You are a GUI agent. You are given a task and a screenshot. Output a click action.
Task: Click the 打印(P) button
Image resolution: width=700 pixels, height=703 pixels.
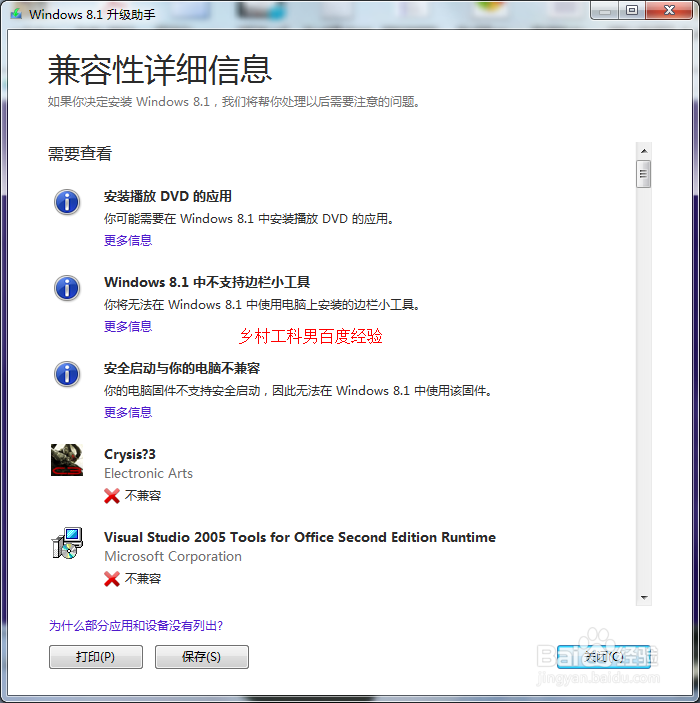pyautogui.click(x=96, y=657)
